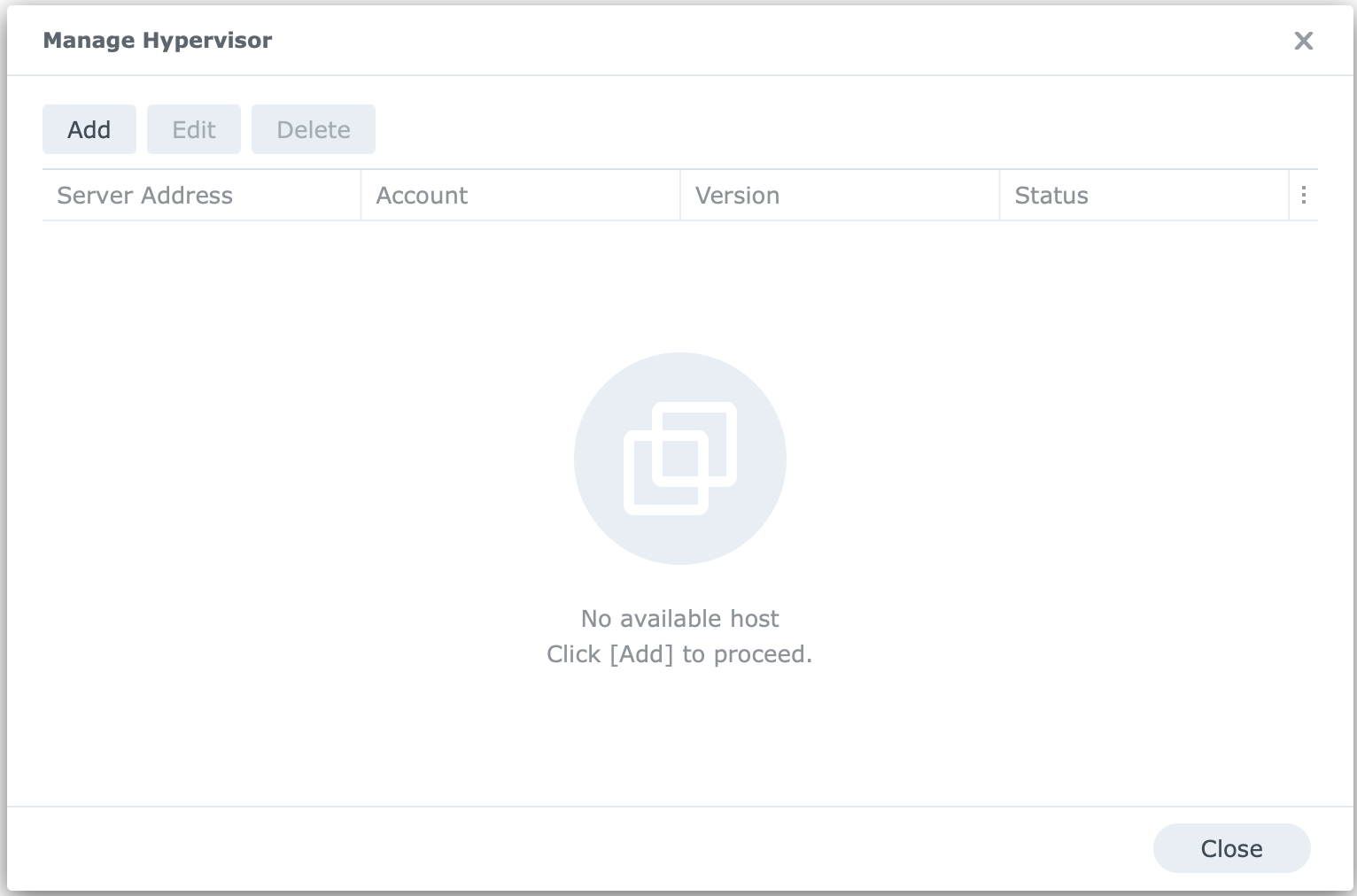Screen dimensions: 1357x896
Task: Sort by the Version column header
Action: pos(840,195)
